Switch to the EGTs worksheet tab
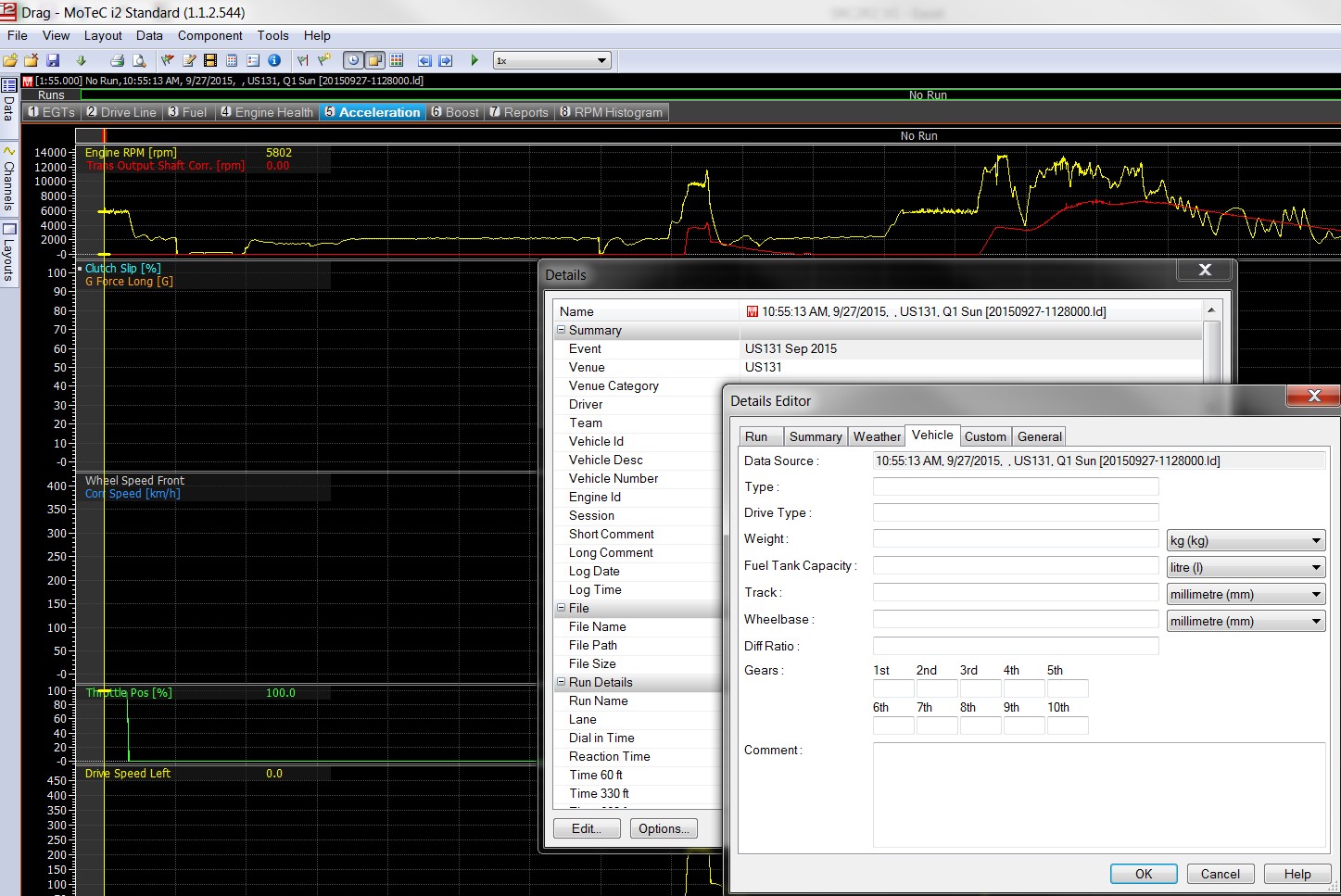This screenshot has width=1341, height=896. coord(51,112)
